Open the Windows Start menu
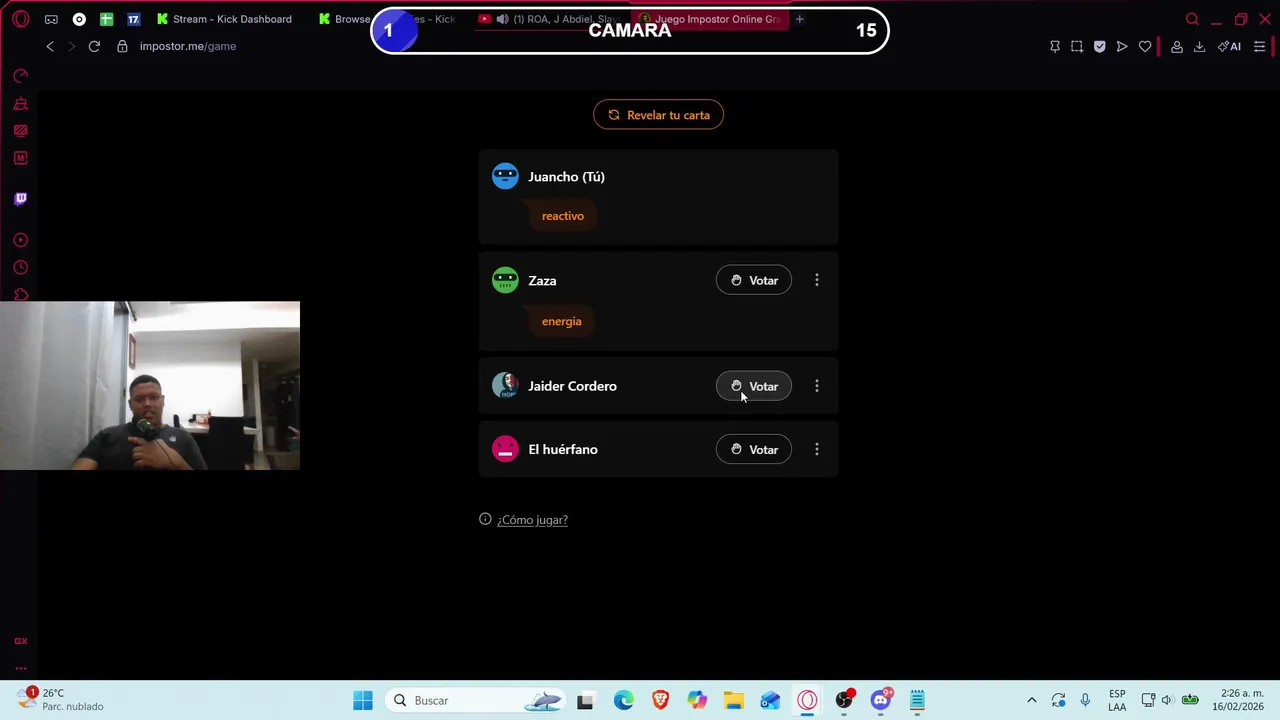Viewport: 1280px width, 720px height. [363, 700]
